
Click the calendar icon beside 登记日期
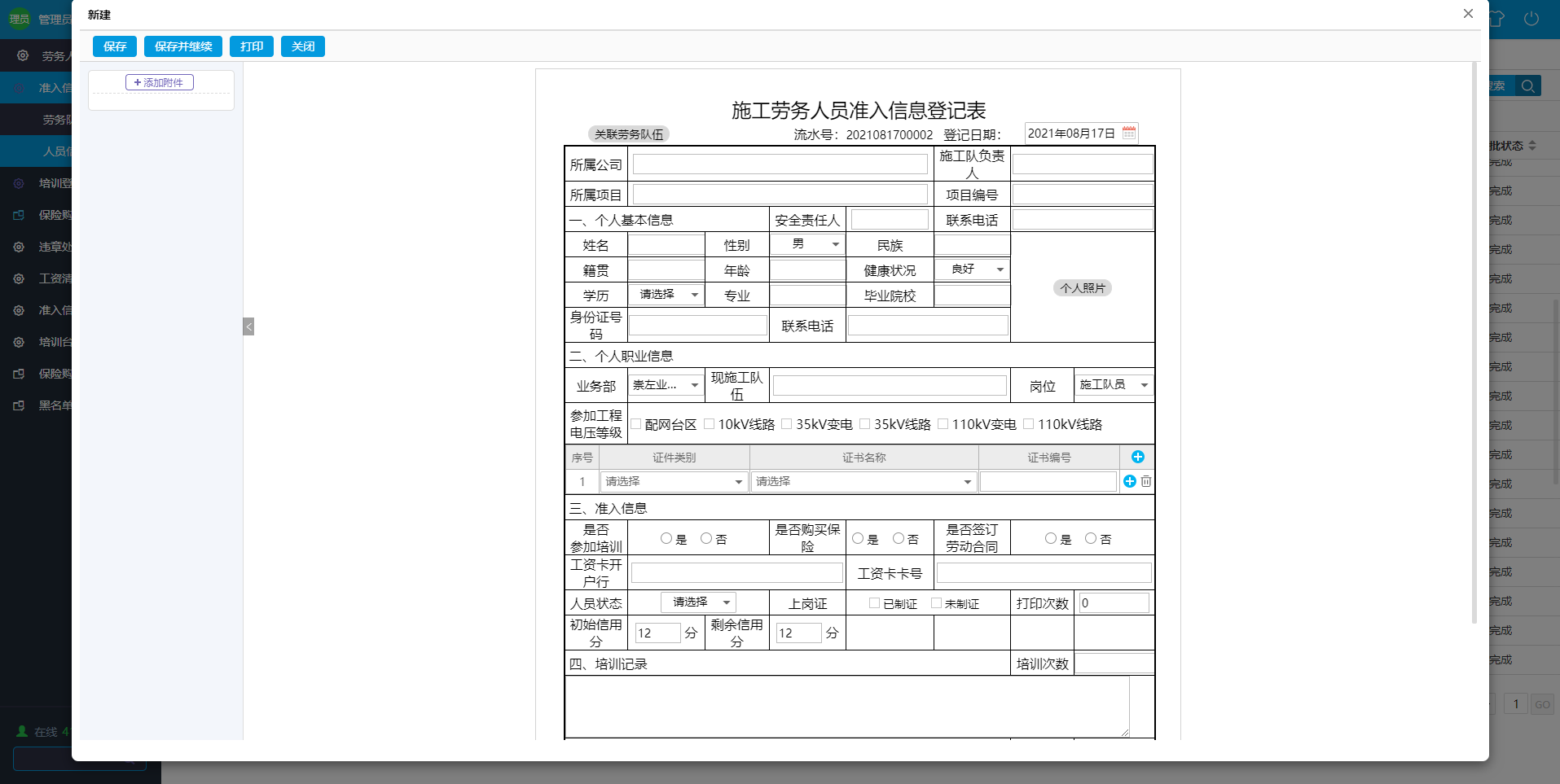click(x=1128, y=132)
